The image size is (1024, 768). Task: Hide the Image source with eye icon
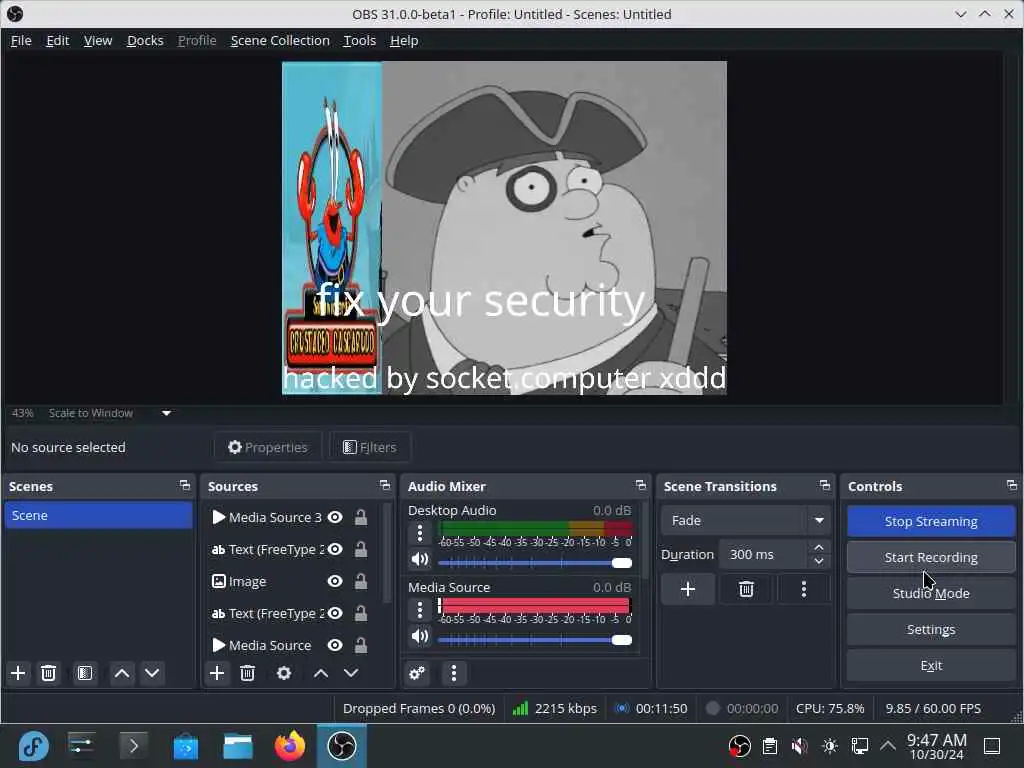(335, 581)
